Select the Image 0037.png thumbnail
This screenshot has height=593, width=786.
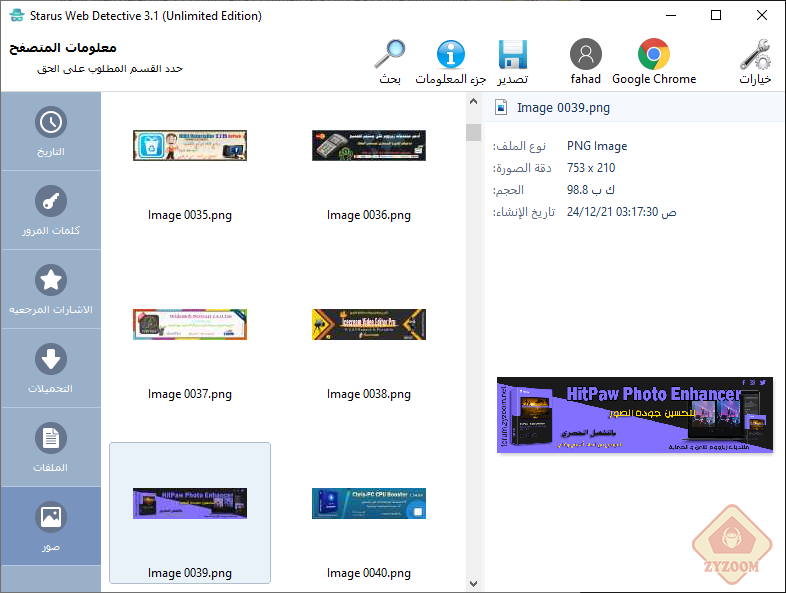[190, 324]
